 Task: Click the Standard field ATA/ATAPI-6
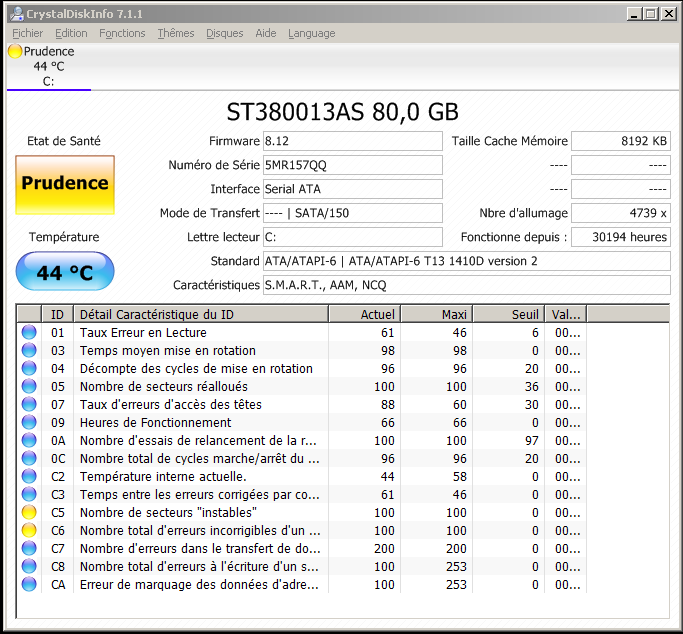coord(467,261)
